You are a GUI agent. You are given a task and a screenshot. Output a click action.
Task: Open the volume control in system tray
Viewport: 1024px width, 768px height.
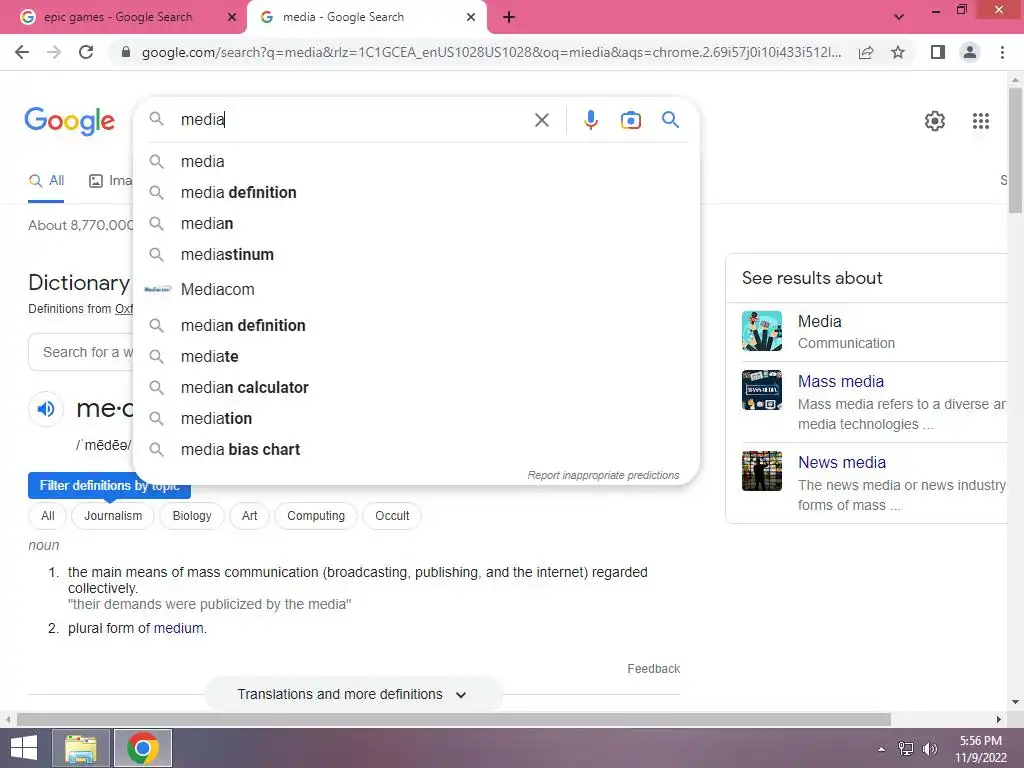(x=930, y=749)
